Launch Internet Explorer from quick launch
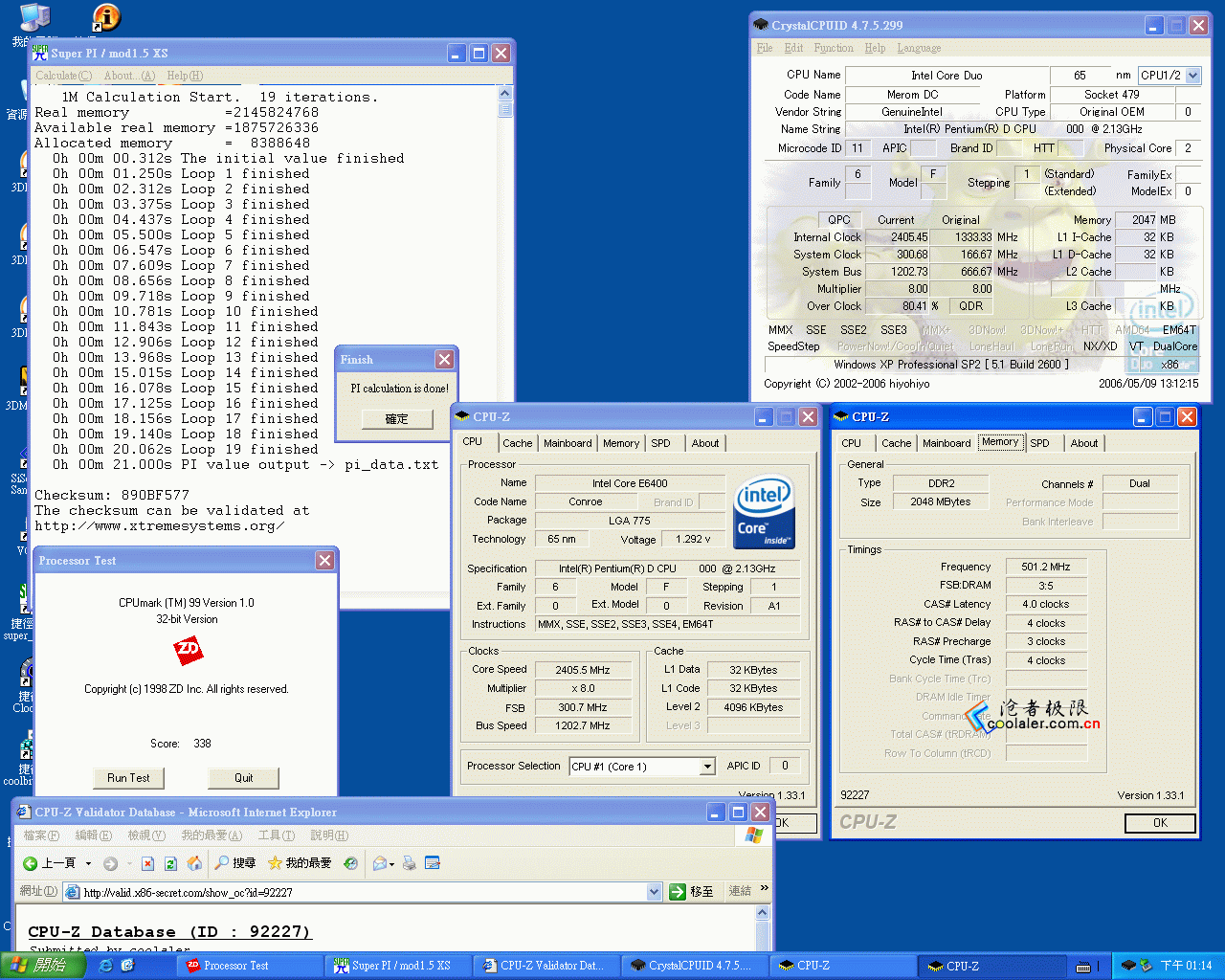 [106, 966]
